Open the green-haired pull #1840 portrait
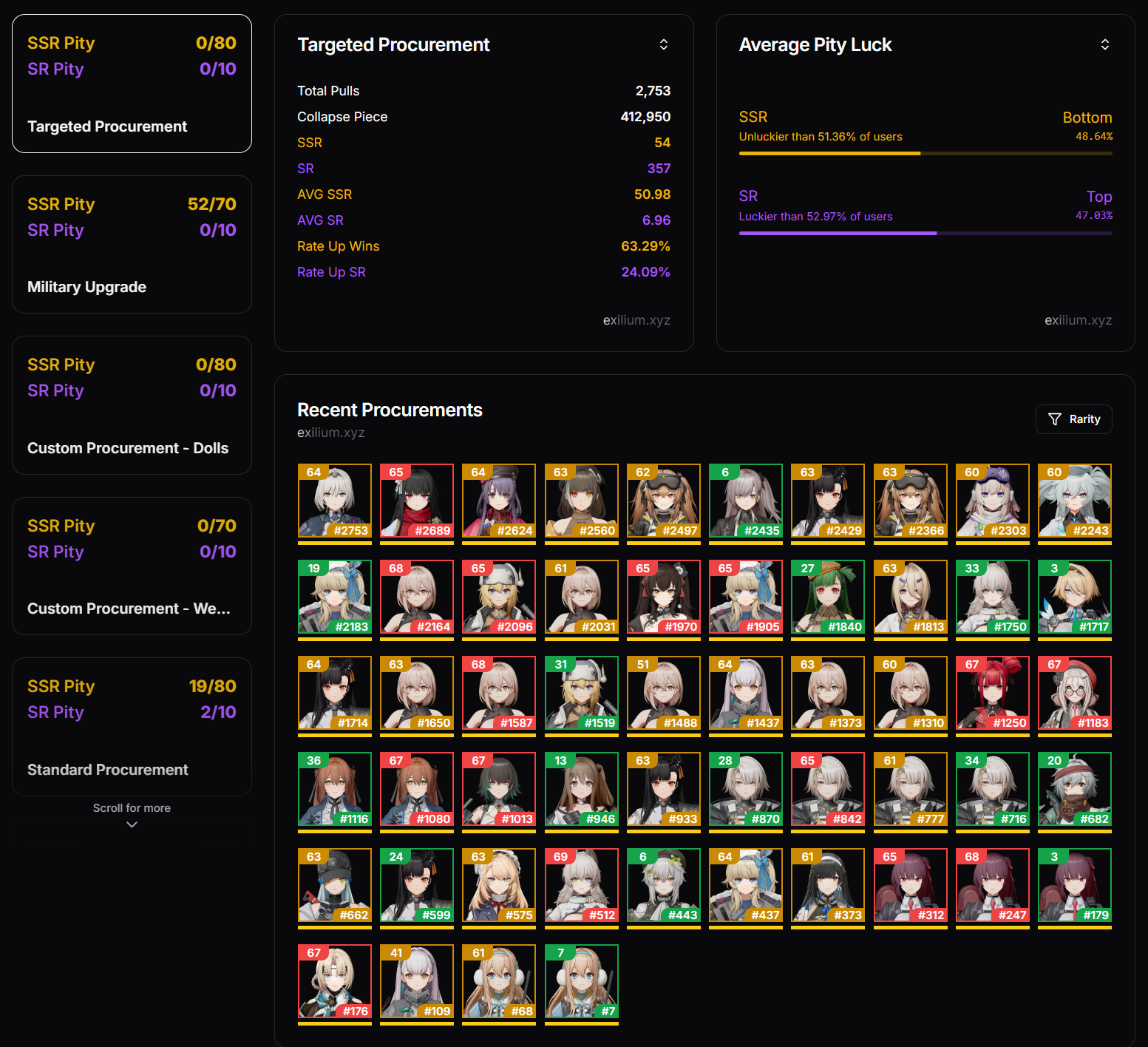The image size is (1148, 1047). 828,597
